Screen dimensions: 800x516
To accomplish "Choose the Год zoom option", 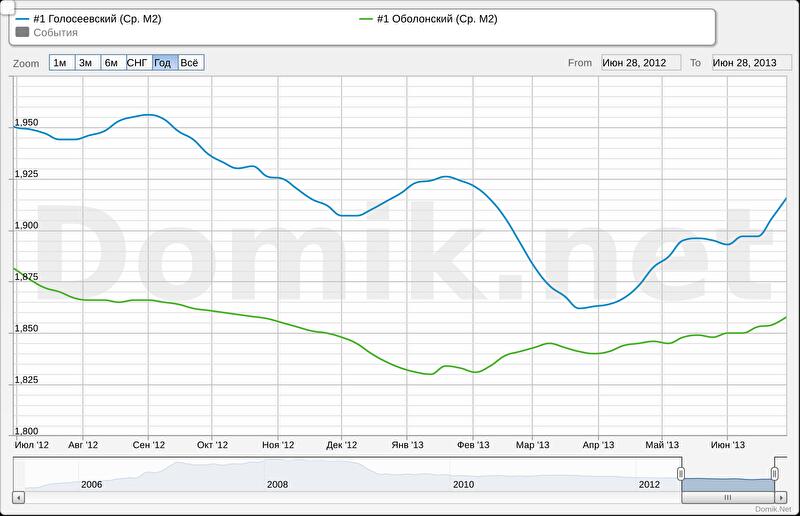I will (164, 63).
